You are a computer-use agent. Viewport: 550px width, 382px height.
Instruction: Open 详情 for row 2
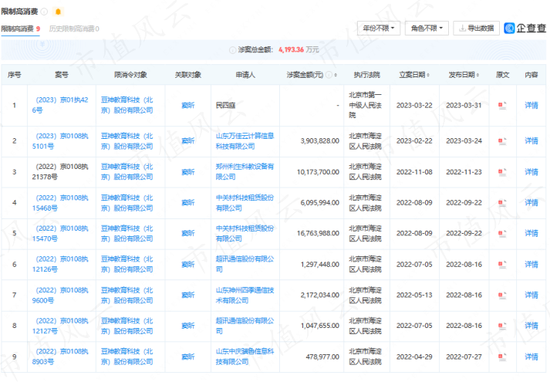click(531, 141)
